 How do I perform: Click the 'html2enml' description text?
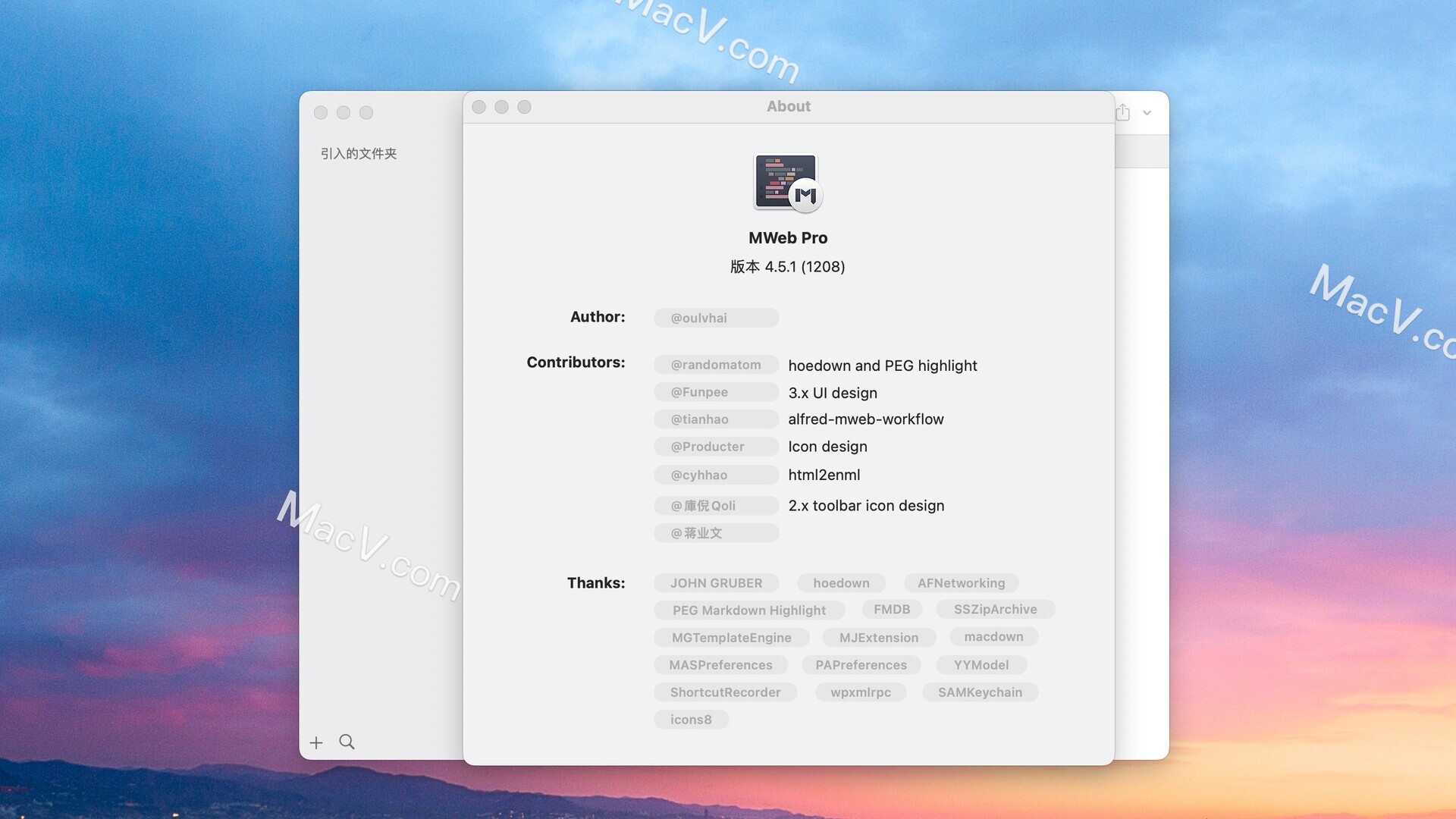[824, 475]
